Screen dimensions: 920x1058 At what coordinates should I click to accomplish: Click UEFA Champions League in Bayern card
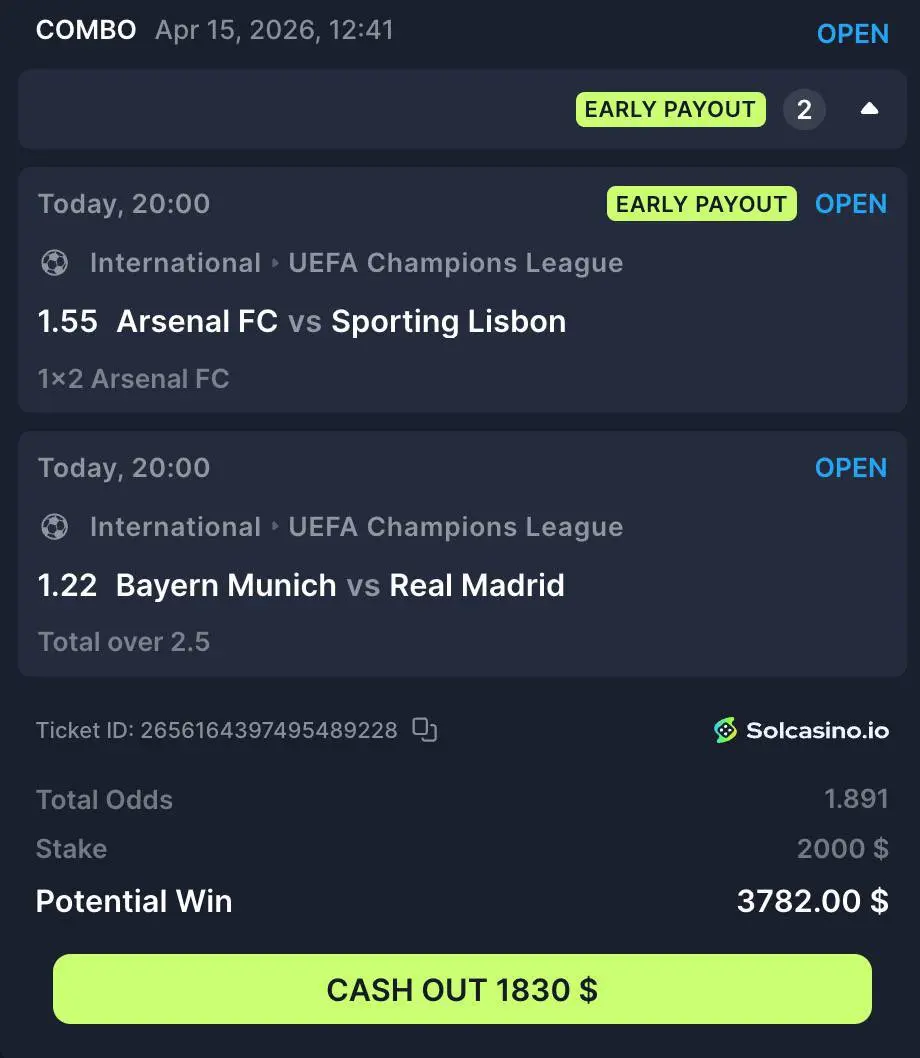pyautogui.click(x=456, y=526)
